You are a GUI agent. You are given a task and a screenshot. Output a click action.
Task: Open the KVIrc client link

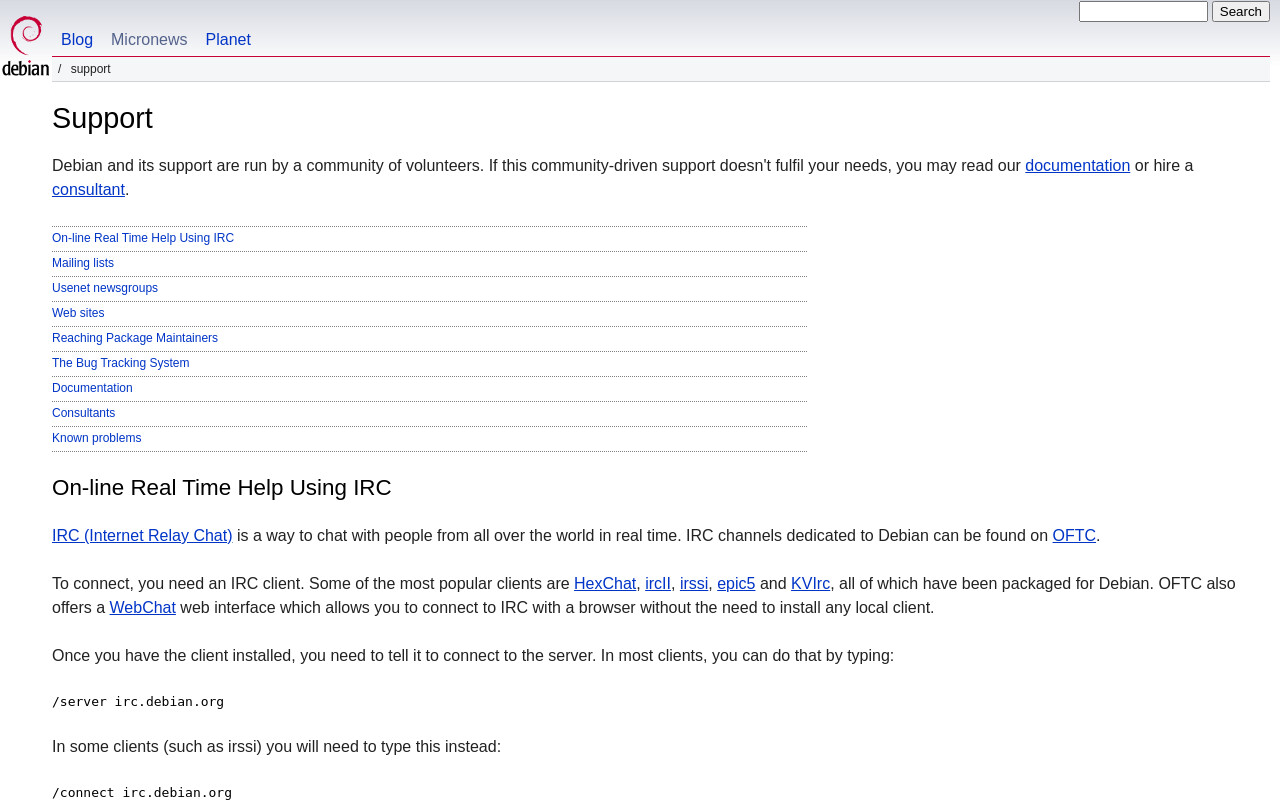click(810, 584)
